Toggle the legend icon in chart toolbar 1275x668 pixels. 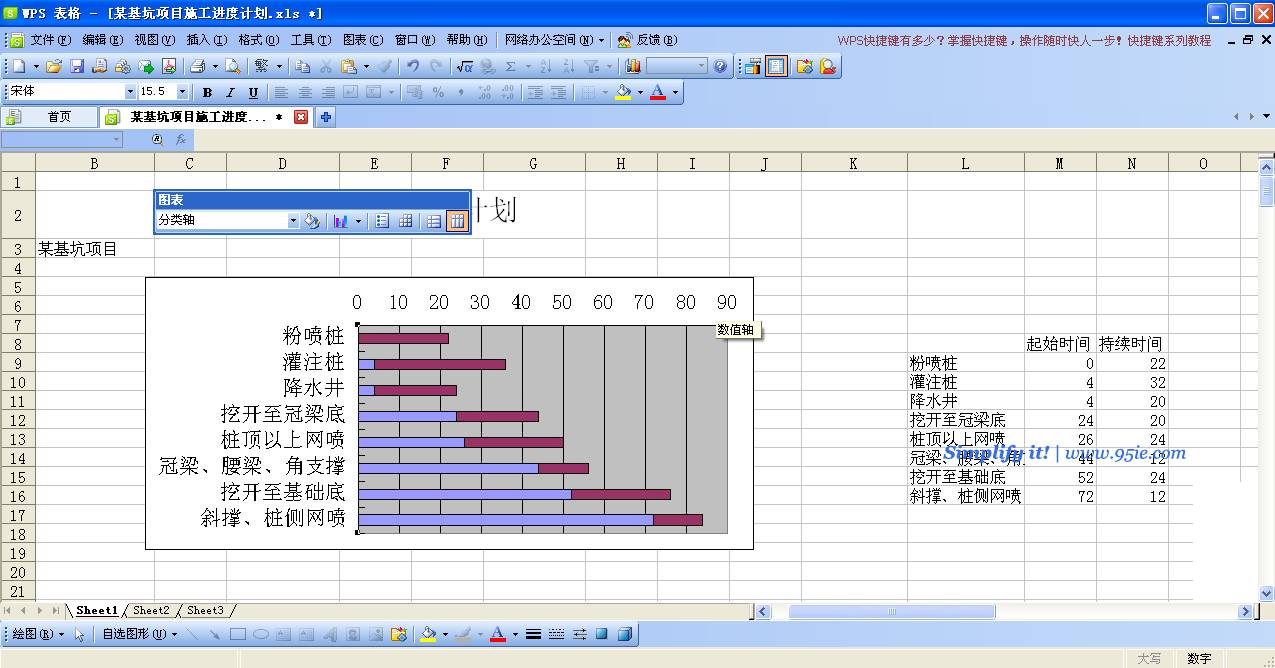(x=382, y=222)
